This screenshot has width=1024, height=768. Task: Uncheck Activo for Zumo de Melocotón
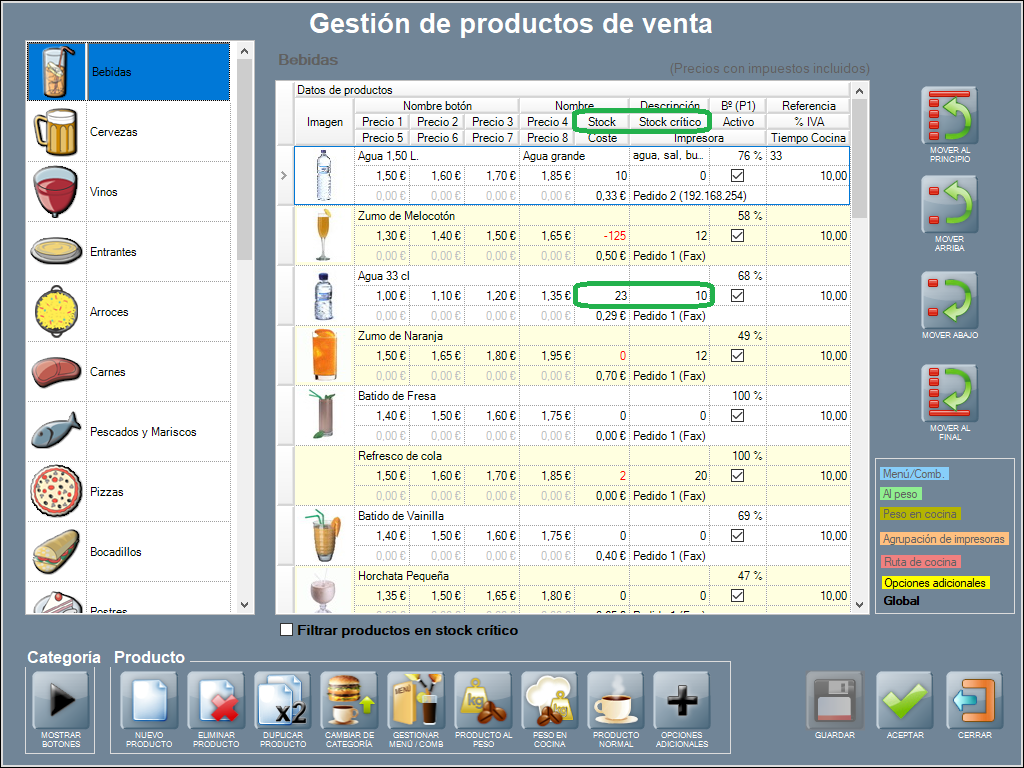coord(738,236)
